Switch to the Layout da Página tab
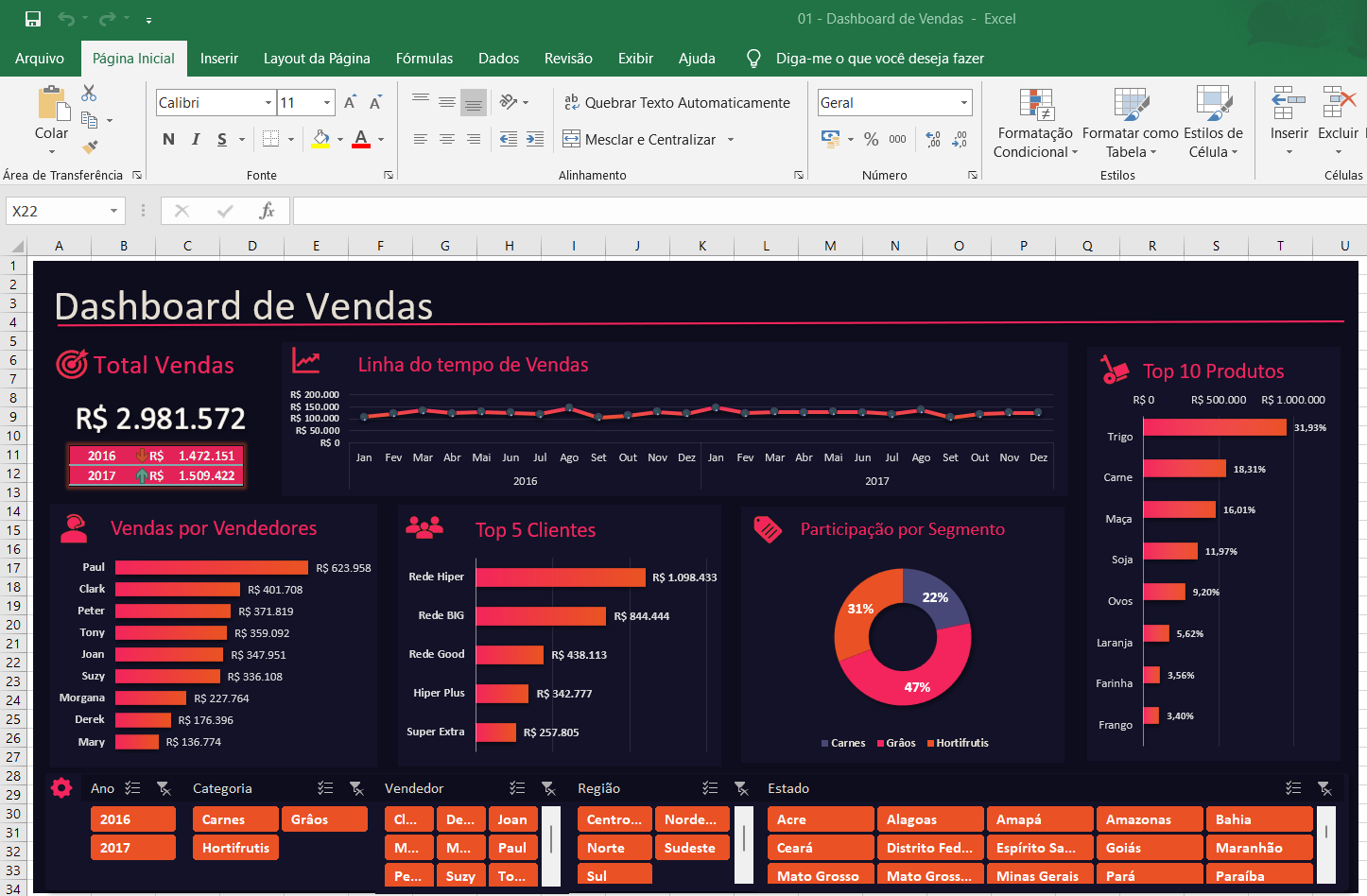This screenshot has height=896, width=1367. point(317,59)
